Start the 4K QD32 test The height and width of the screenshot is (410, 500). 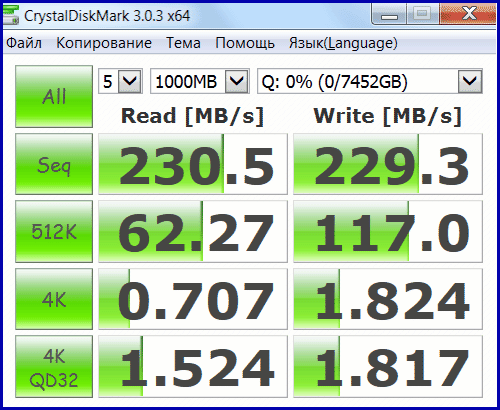coord(54,367)
